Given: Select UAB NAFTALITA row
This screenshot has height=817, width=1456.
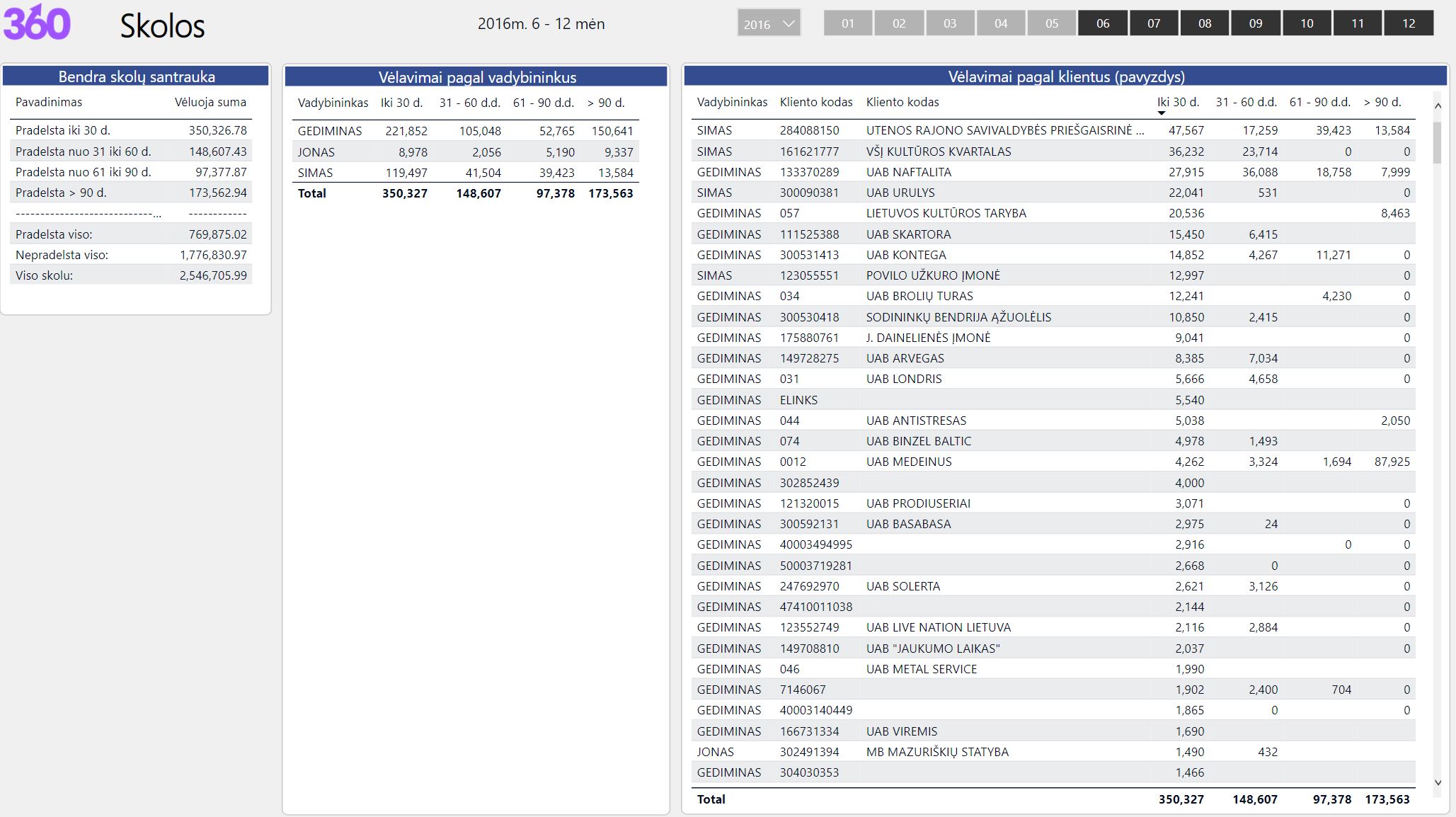Looking at the screenshot, I should [x=1053, y=171].
